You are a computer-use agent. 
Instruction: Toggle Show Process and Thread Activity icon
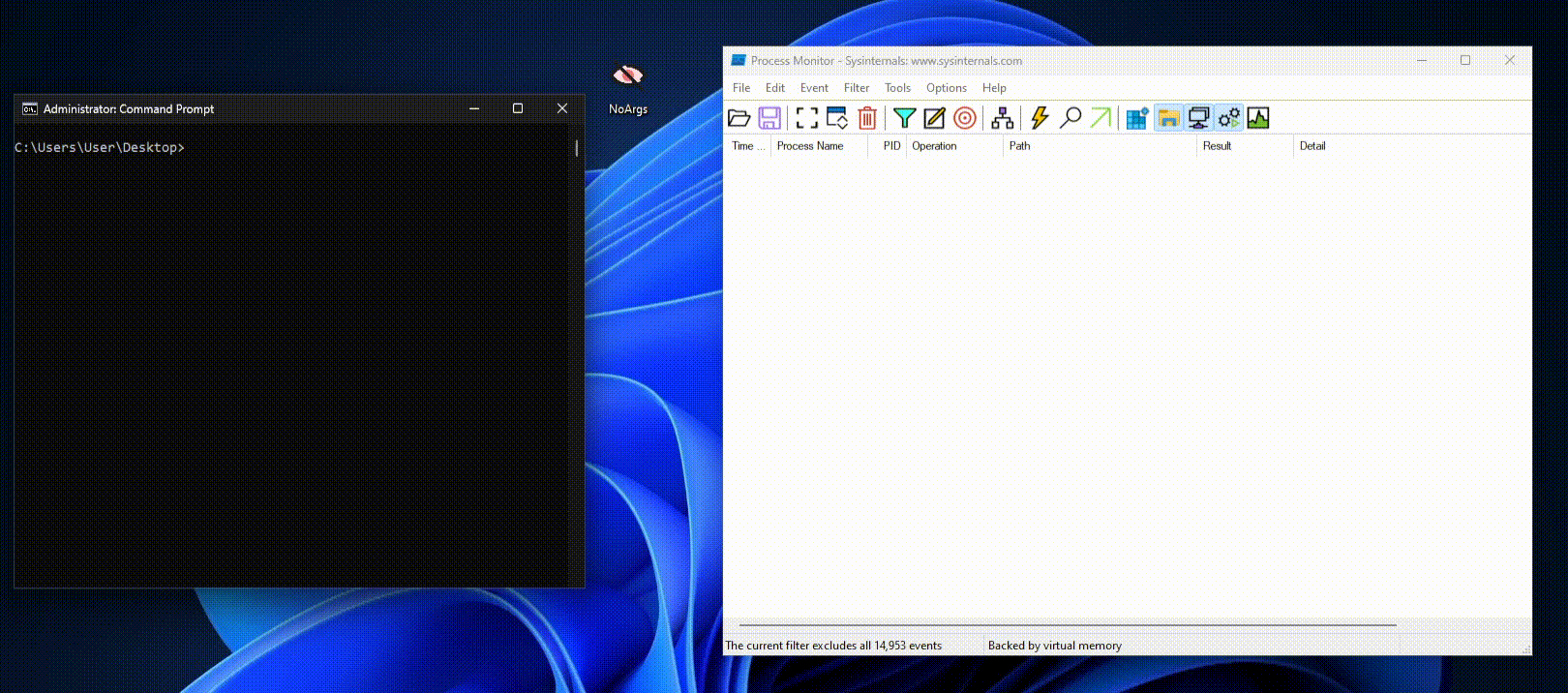point(1229,118)
